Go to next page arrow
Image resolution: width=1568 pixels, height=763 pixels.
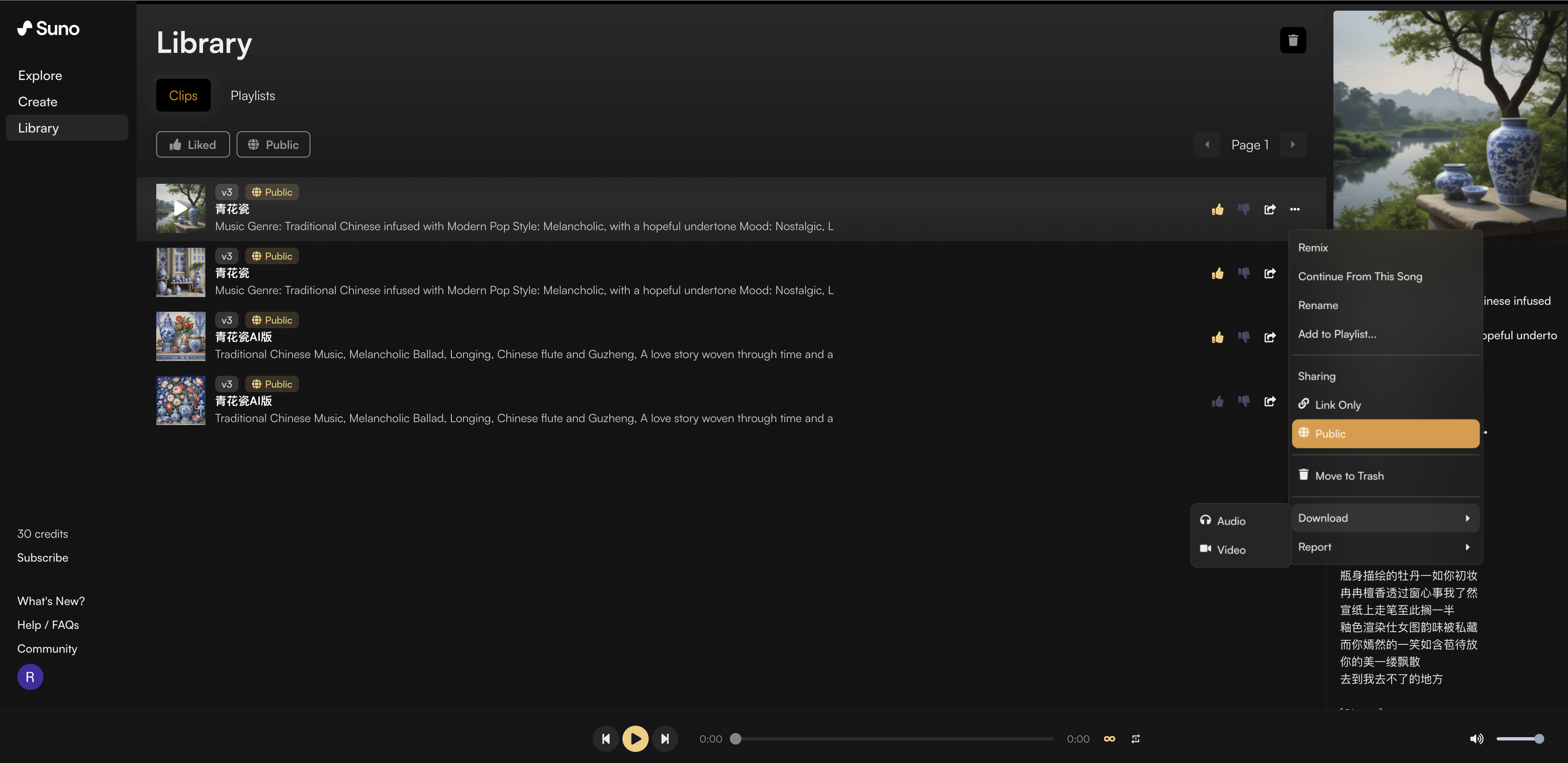point(1293,145)
